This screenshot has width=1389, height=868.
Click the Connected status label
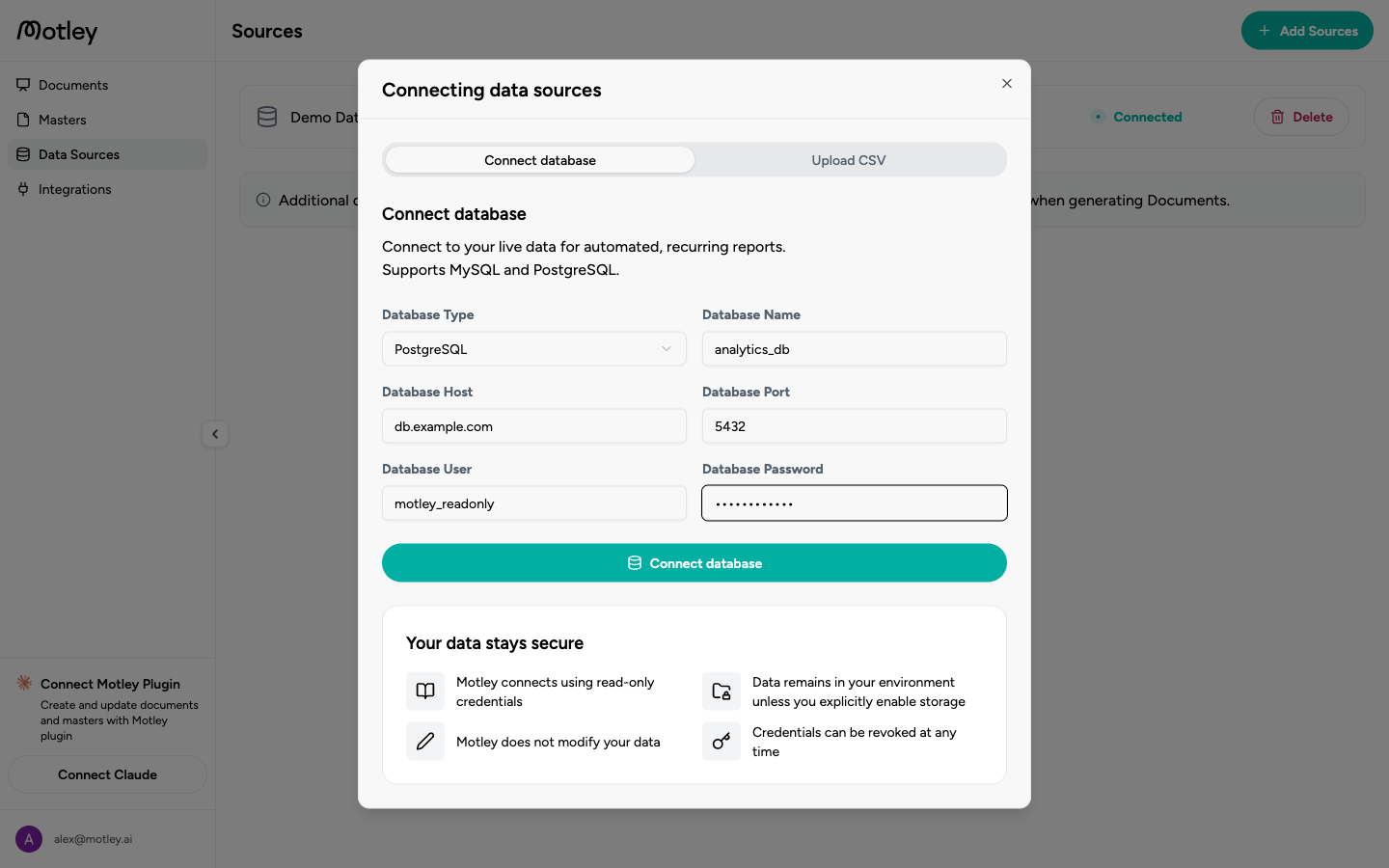(x=1147, y=117)
